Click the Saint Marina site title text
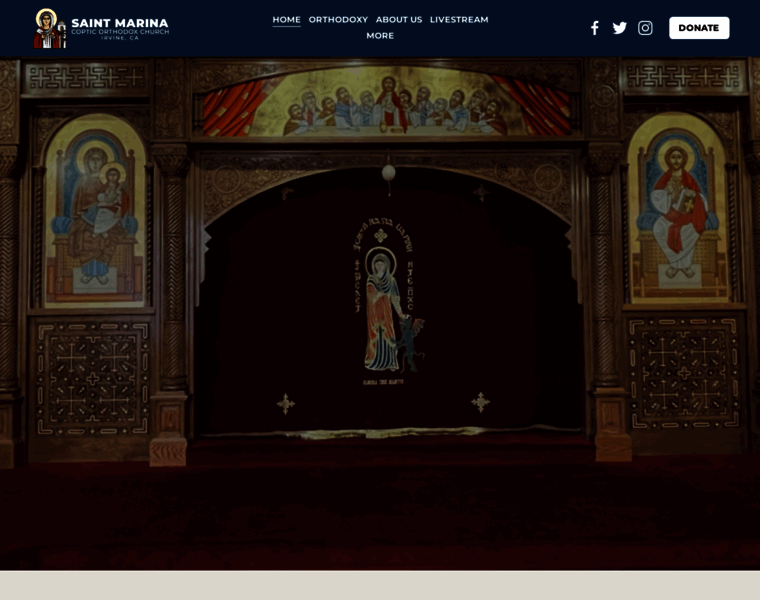Viewport: 760px width, 600px height. [x=120, y=23]
